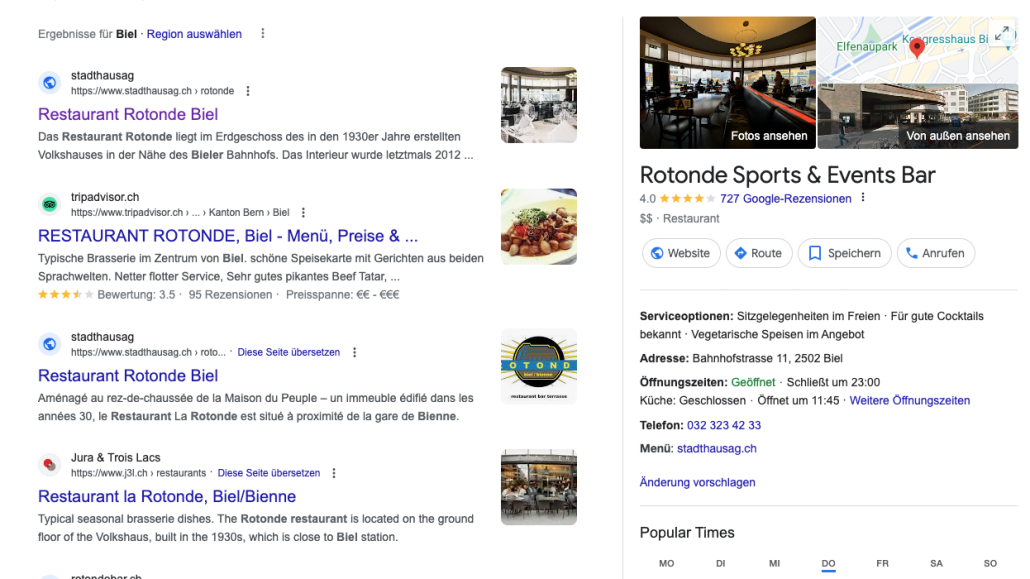Click Popular Times heading
Screen dimensions: 1030x579
(687, 533)
